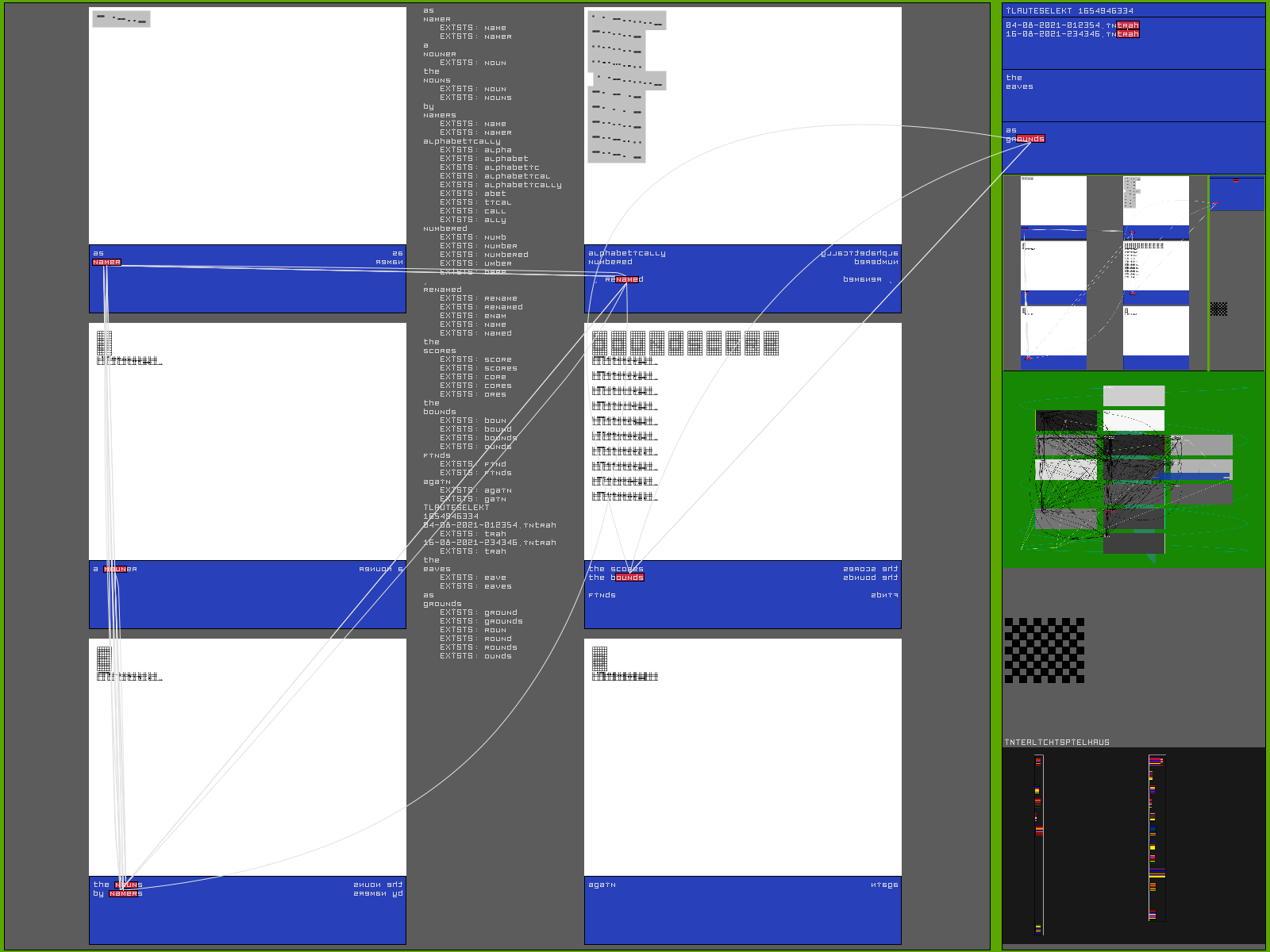The height and width of the screenshot is (952, 1270).
Task: Open the green network graph thumbnail
Action: (x=1133, y=470)
